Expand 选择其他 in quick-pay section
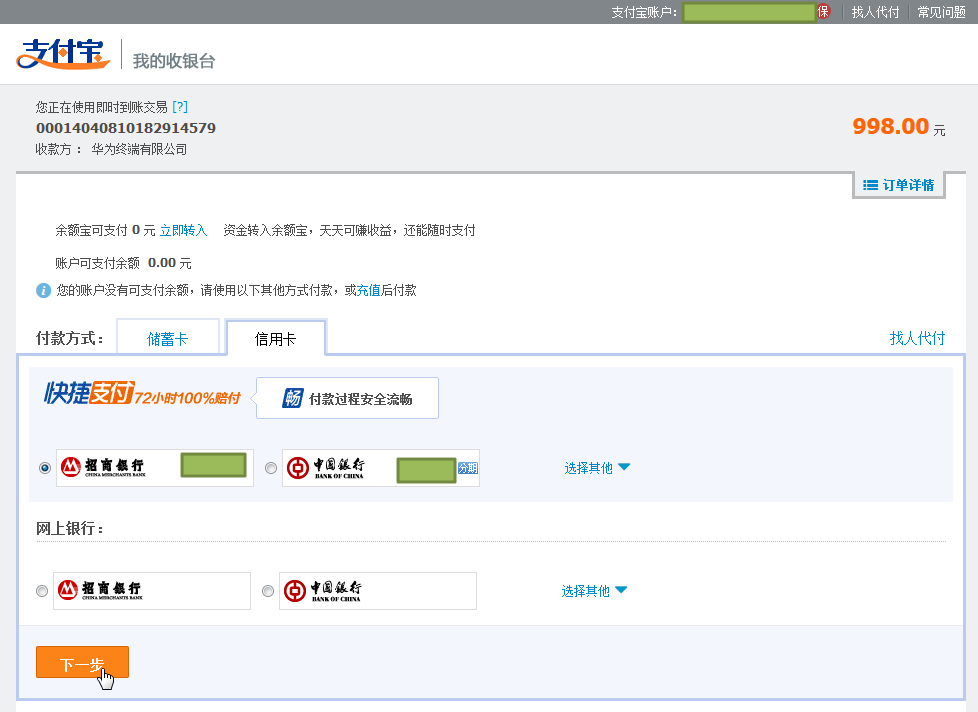 coord(597,468)
